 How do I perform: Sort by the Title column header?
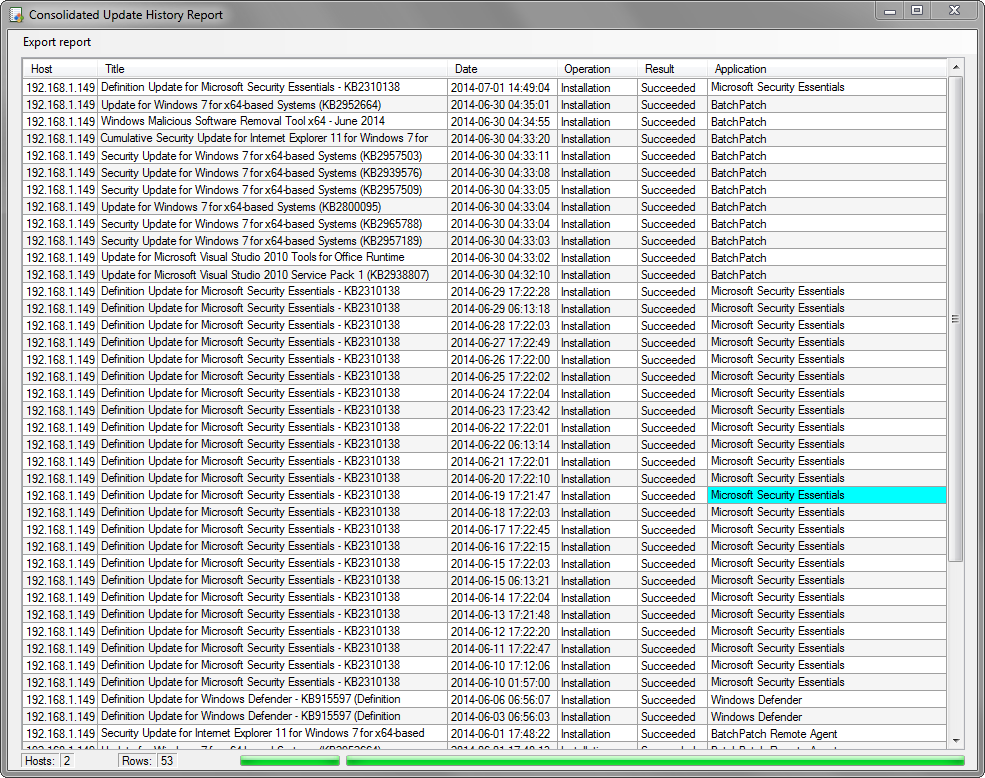tap(272, 69)
